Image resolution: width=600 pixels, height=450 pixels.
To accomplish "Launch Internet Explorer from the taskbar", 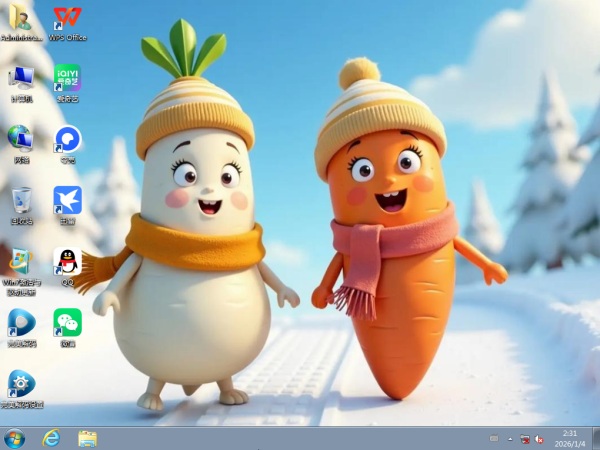I will tap(51, 438).
